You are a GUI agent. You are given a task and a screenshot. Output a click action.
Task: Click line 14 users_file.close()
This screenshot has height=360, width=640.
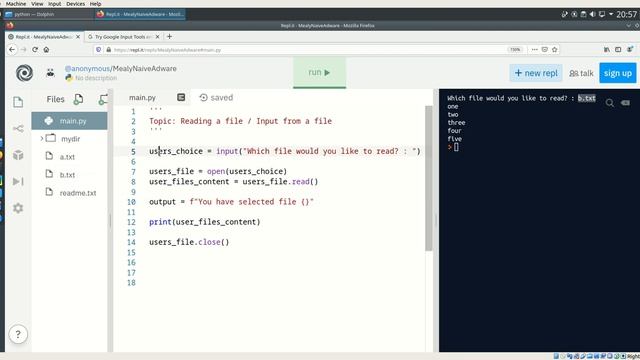tap(189, 242)
